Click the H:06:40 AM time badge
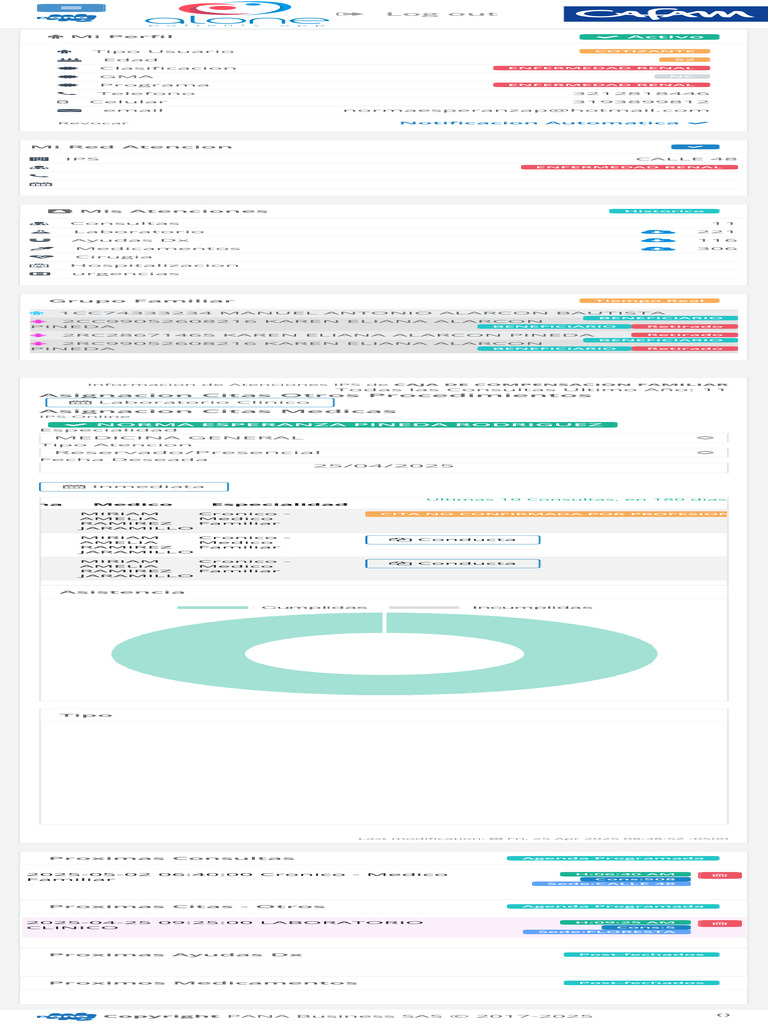This screenshot has width=768, height=1024. click(x=625, y=874)
